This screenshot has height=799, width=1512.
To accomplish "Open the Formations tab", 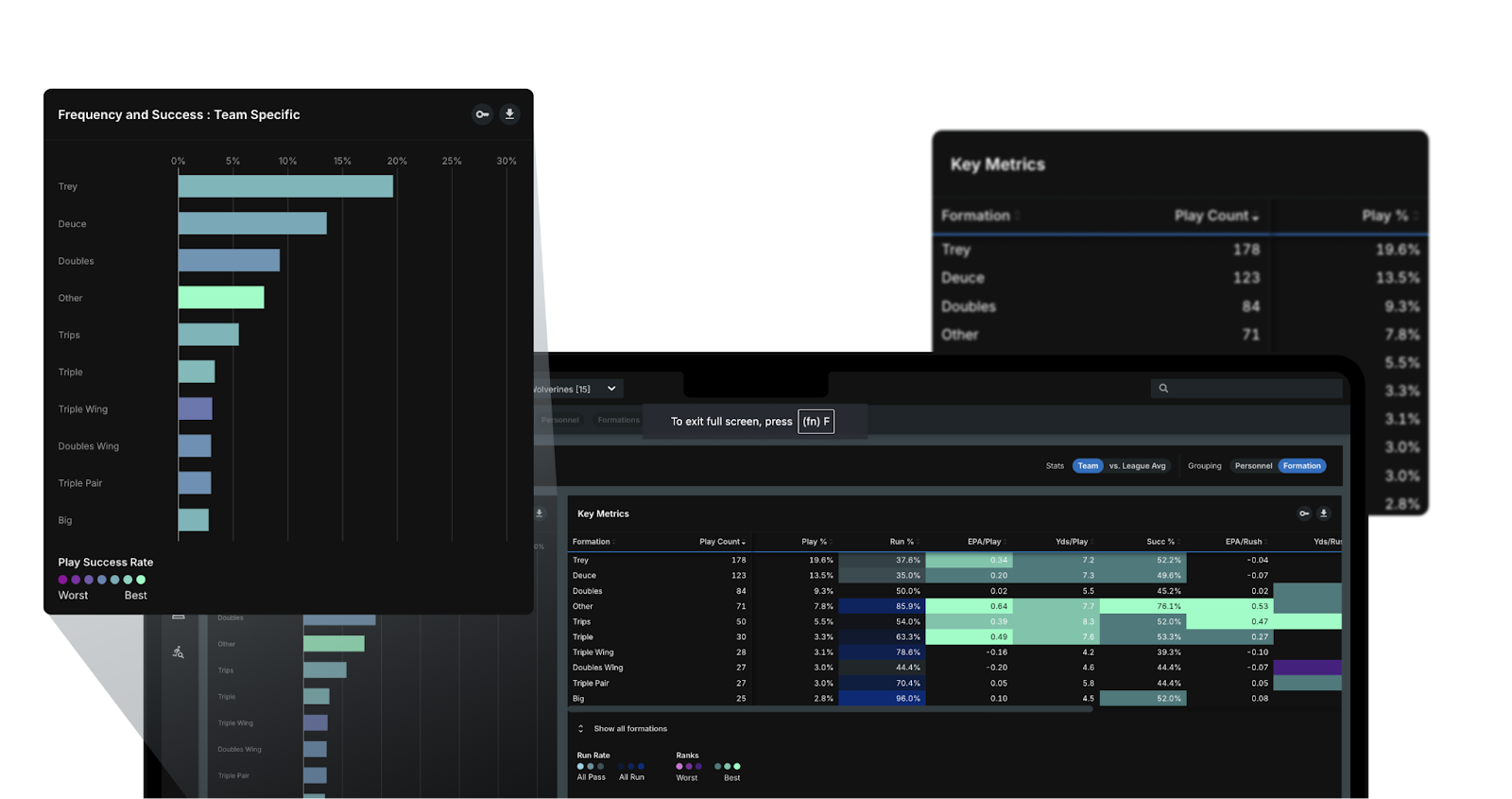I will tap(618, 420).
